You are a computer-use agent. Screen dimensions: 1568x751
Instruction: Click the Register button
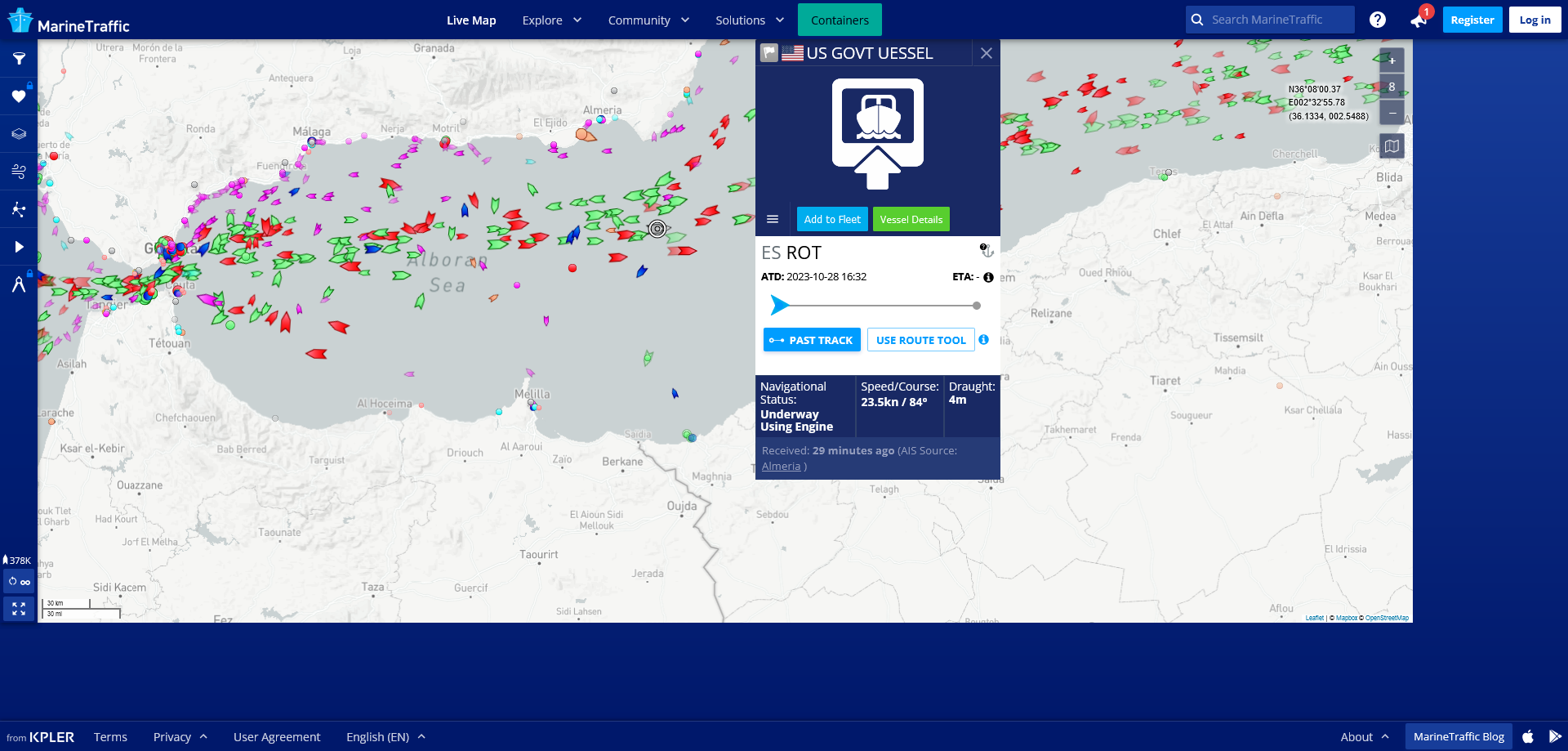tap(1472, 20)
